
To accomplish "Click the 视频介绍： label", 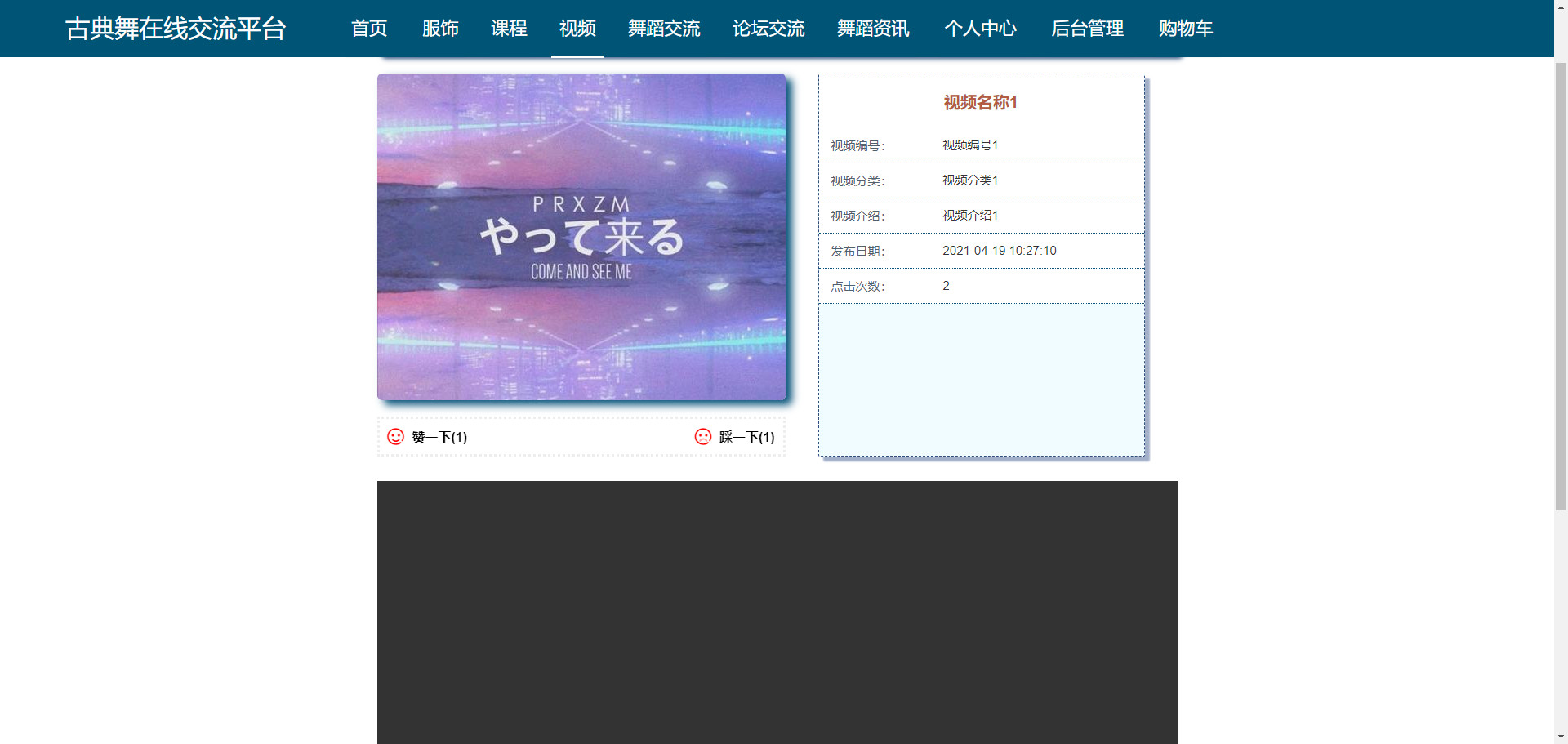I will point(857,216).
